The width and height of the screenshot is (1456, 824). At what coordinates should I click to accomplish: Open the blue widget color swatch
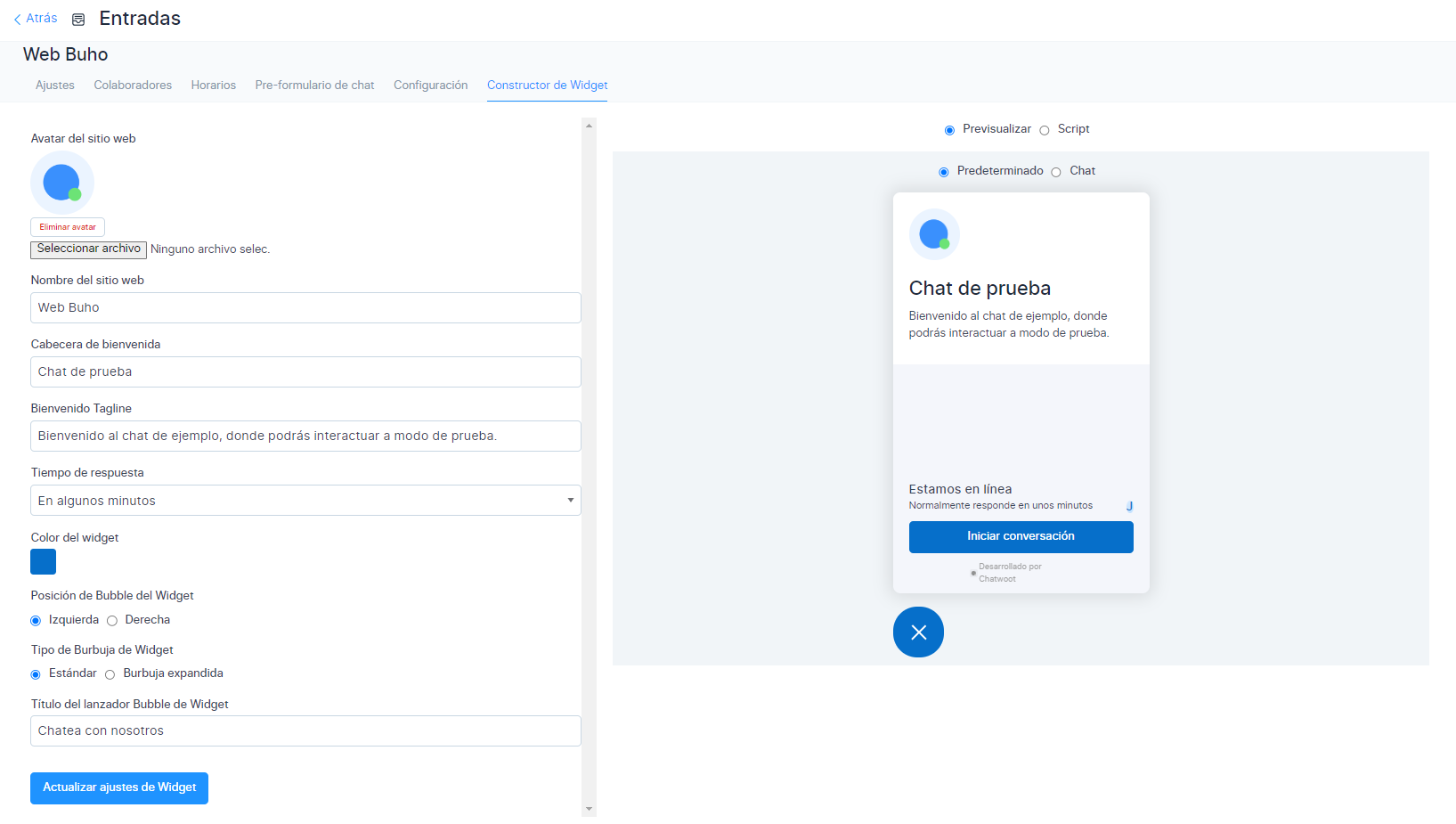point(44,562)
